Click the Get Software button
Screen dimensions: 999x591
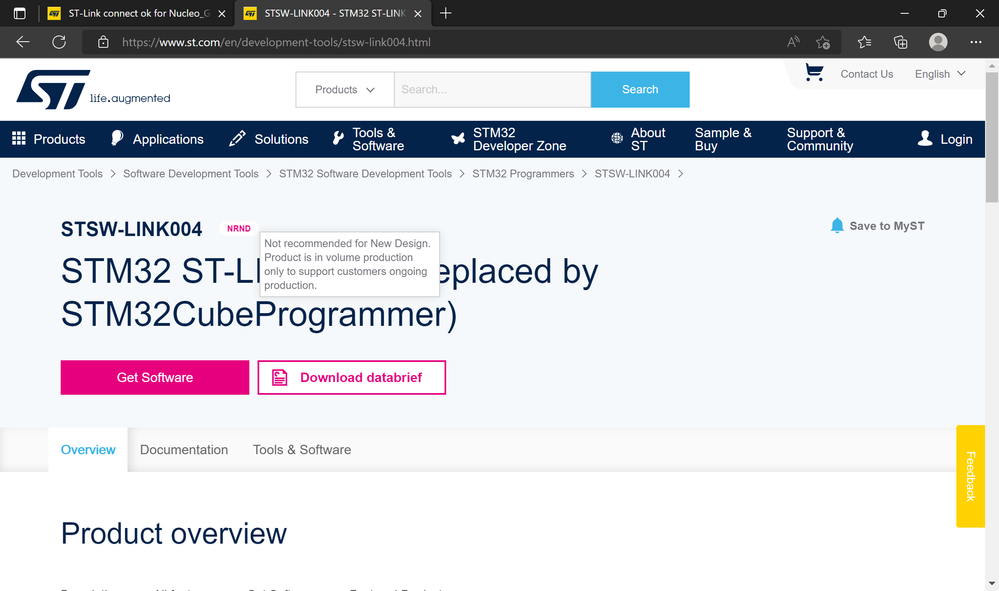[x=155, y=378]
